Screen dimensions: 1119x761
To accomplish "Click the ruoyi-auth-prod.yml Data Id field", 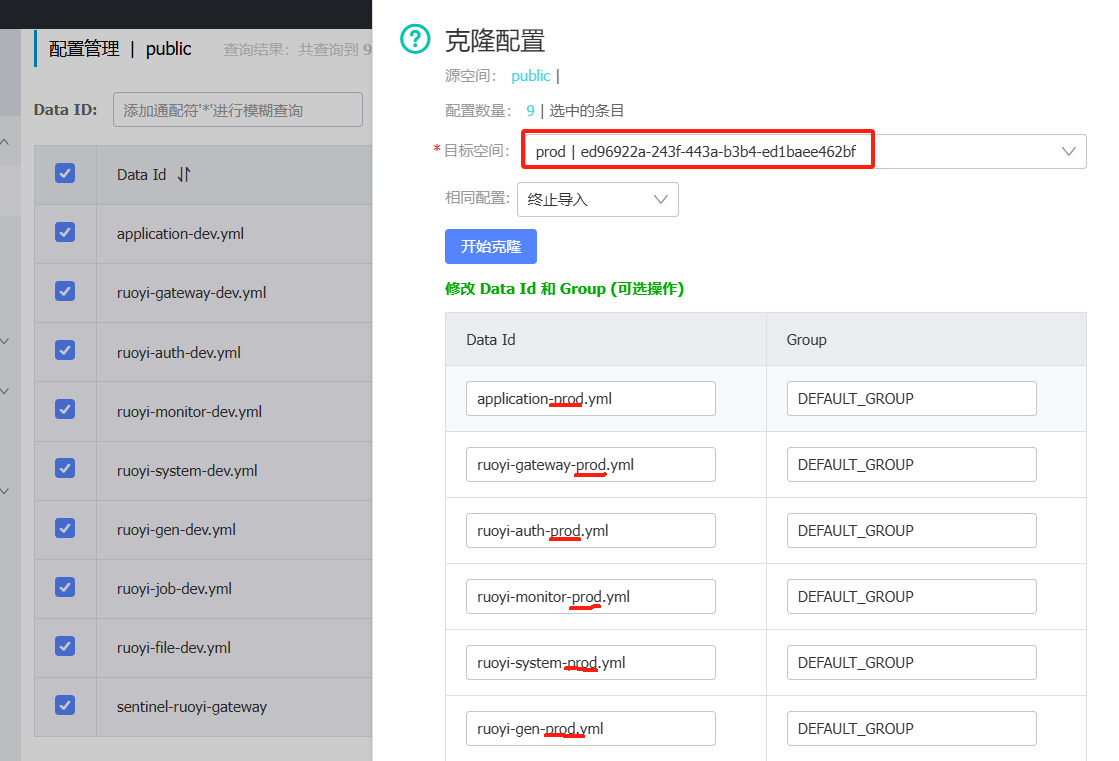I will [590, 530].
